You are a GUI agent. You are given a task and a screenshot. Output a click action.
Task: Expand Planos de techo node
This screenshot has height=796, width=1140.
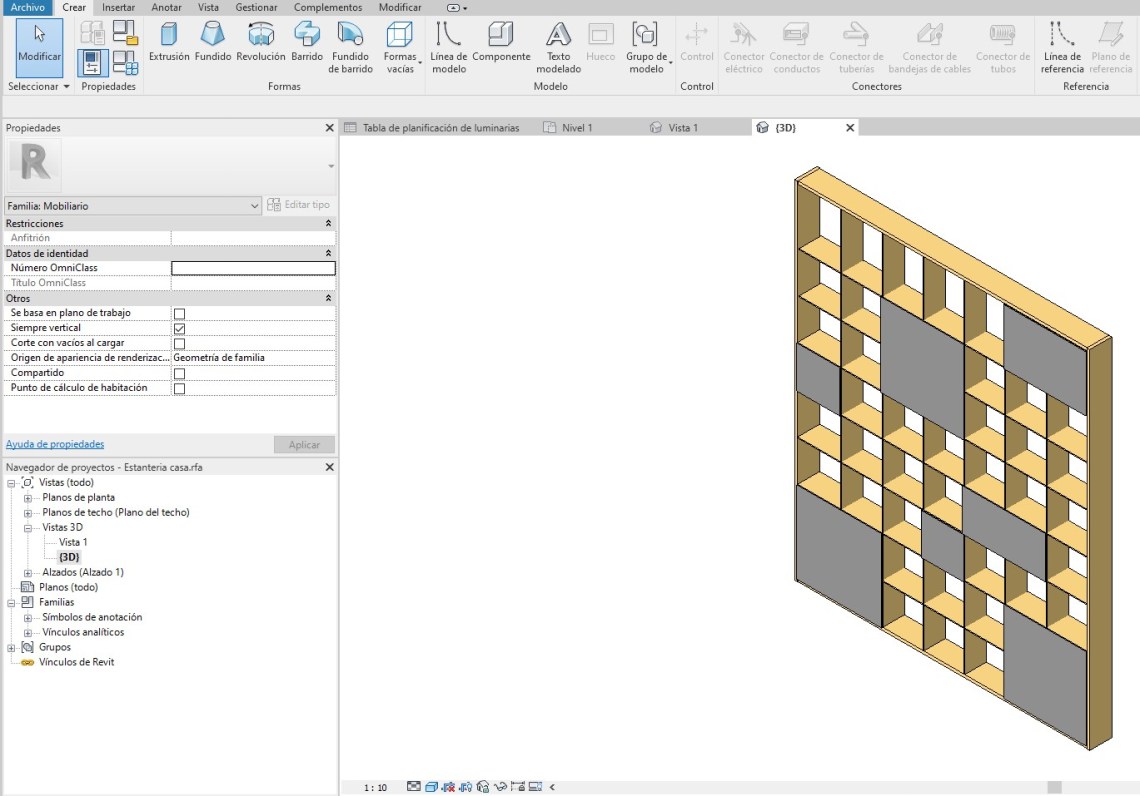(x=28, y=512)
